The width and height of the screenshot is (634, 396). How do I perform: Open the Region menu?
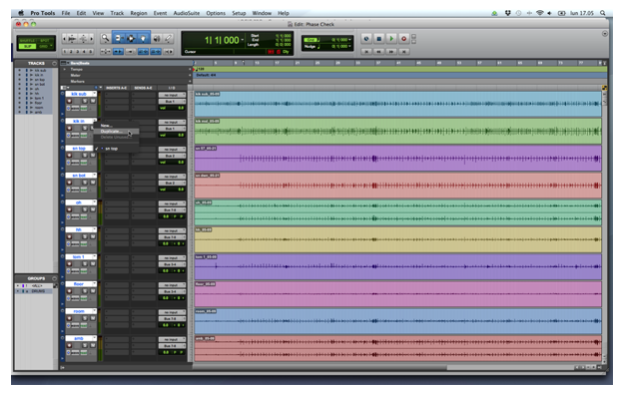(x=138, y=13)
